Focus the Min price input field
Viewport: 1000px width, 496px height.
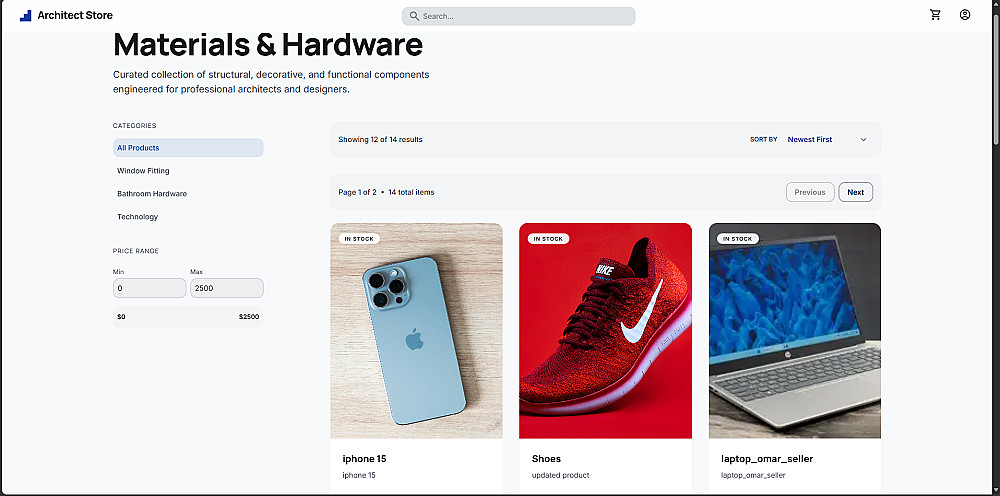point(149,288)
